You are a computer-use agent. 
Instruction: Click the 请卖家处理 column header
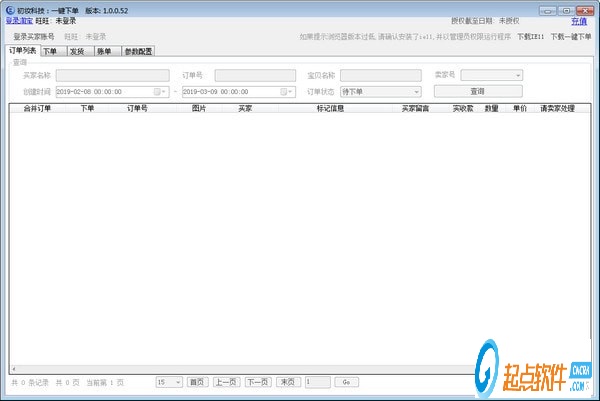pyautogui.click(x=557, y=109)
